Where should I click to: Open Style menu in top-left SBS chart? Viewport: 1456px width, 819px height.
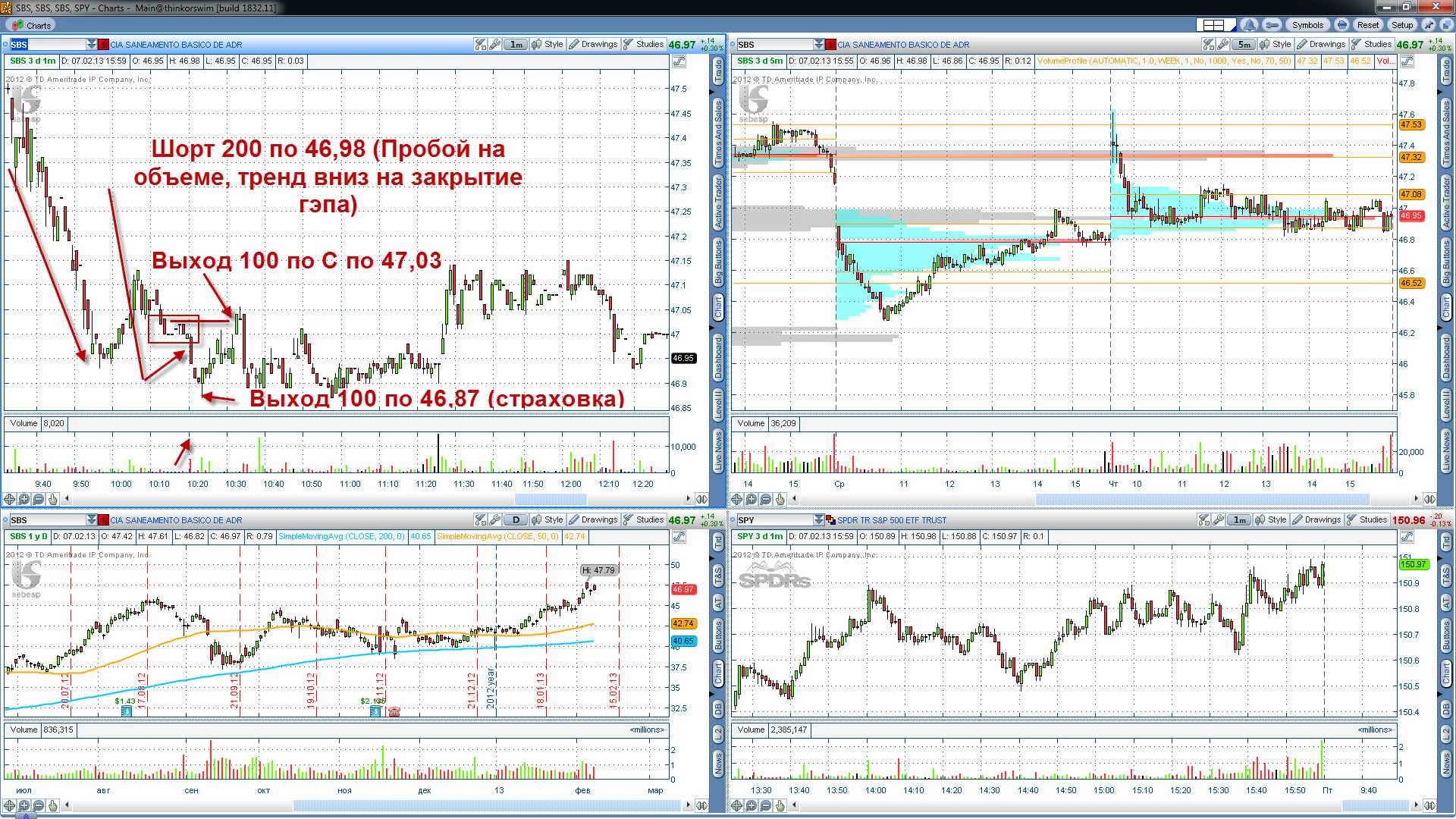point(548,45)
